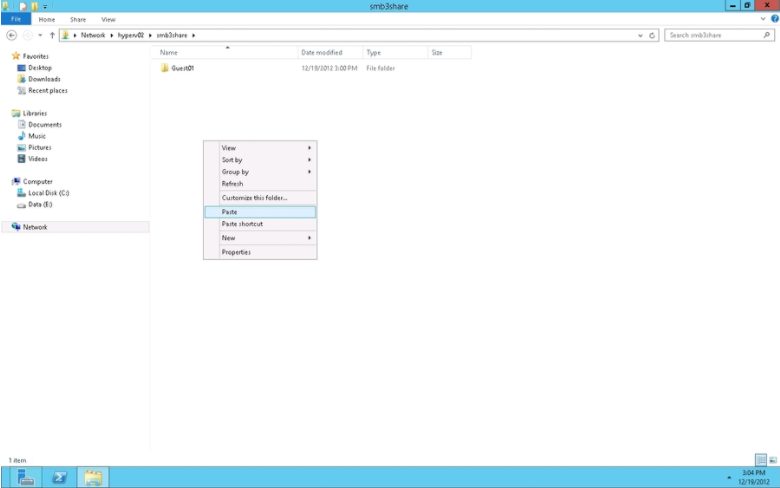Image resolution: width=780 pixels, height=488 pixels.
Task: Open the Sort by submenu
Action: click(x=260, y=160)
